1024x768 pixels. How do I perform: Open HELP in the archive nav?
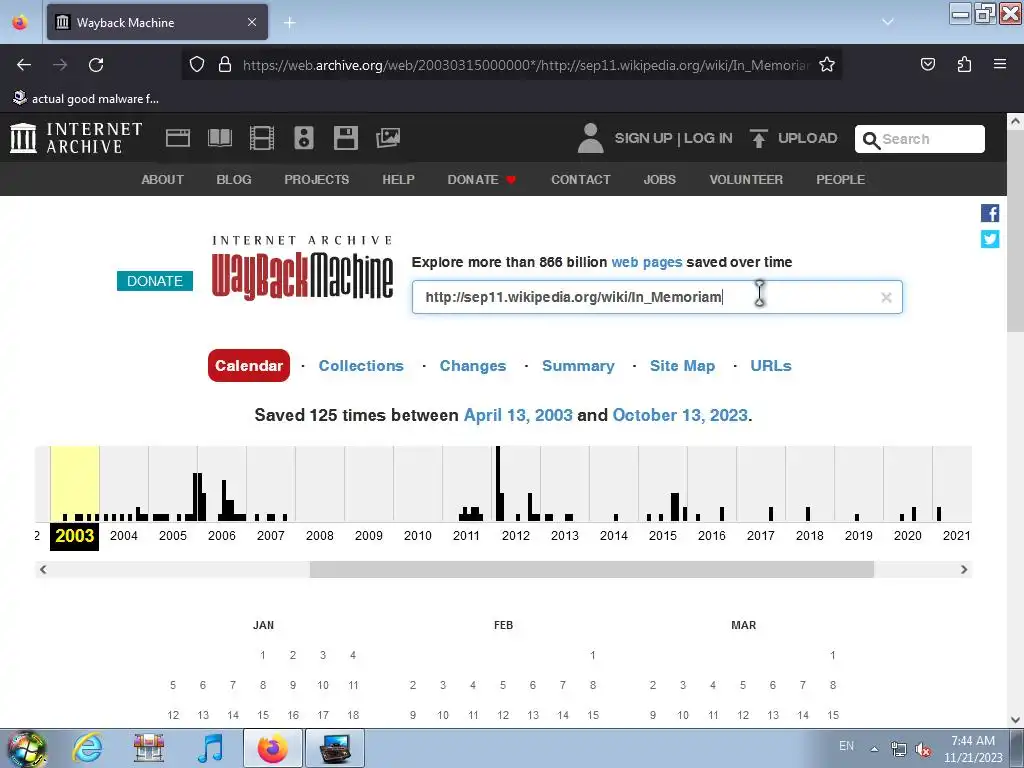tap(398, 180)
